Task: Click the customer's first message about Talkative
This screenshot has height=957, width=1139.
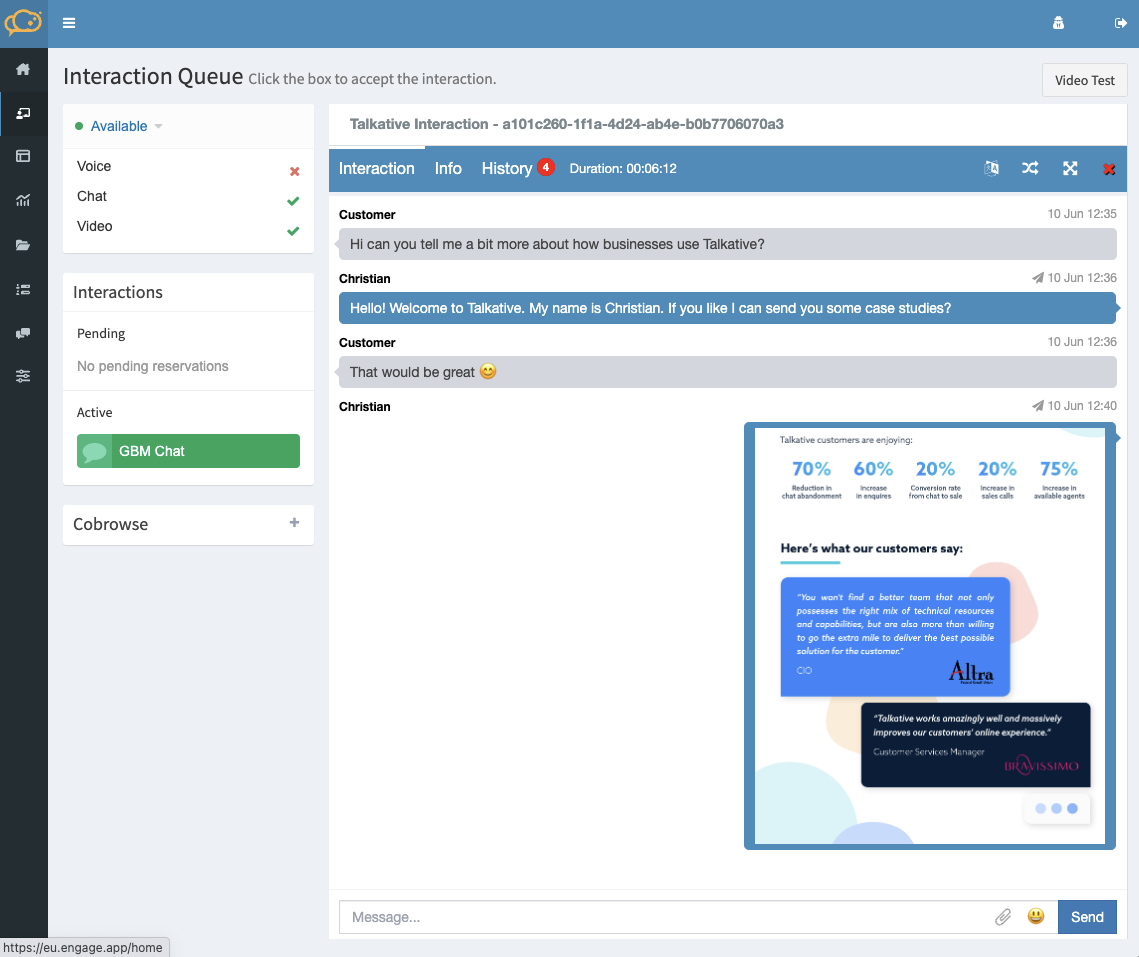Action: click(727, 244)
